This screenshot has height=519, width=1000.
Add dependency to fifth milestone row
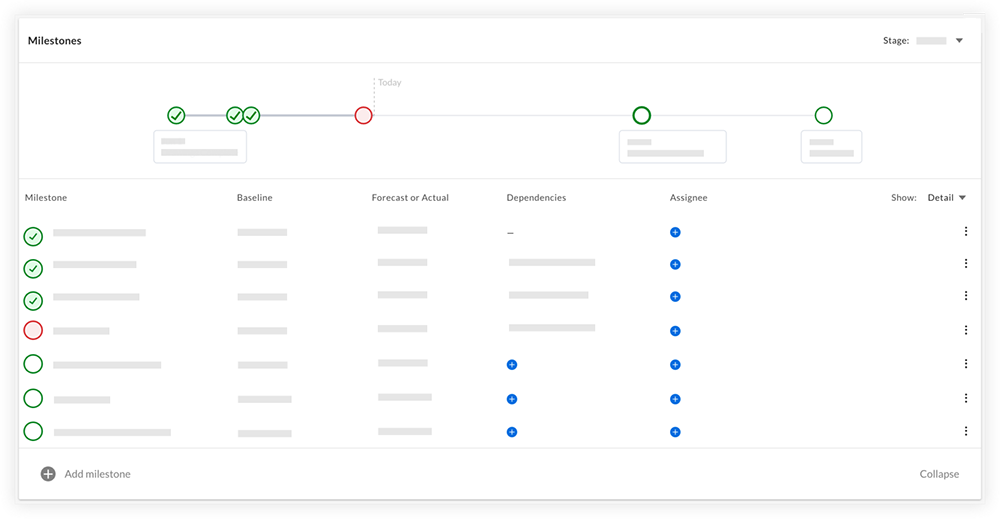pos(511,365)
